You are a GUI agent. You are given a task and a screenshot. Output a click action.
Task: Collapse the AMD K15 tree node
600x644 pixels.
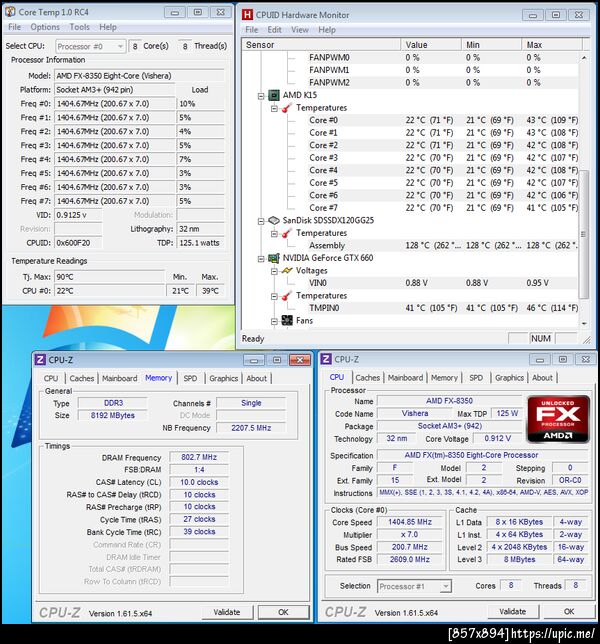tap(261, 96)
